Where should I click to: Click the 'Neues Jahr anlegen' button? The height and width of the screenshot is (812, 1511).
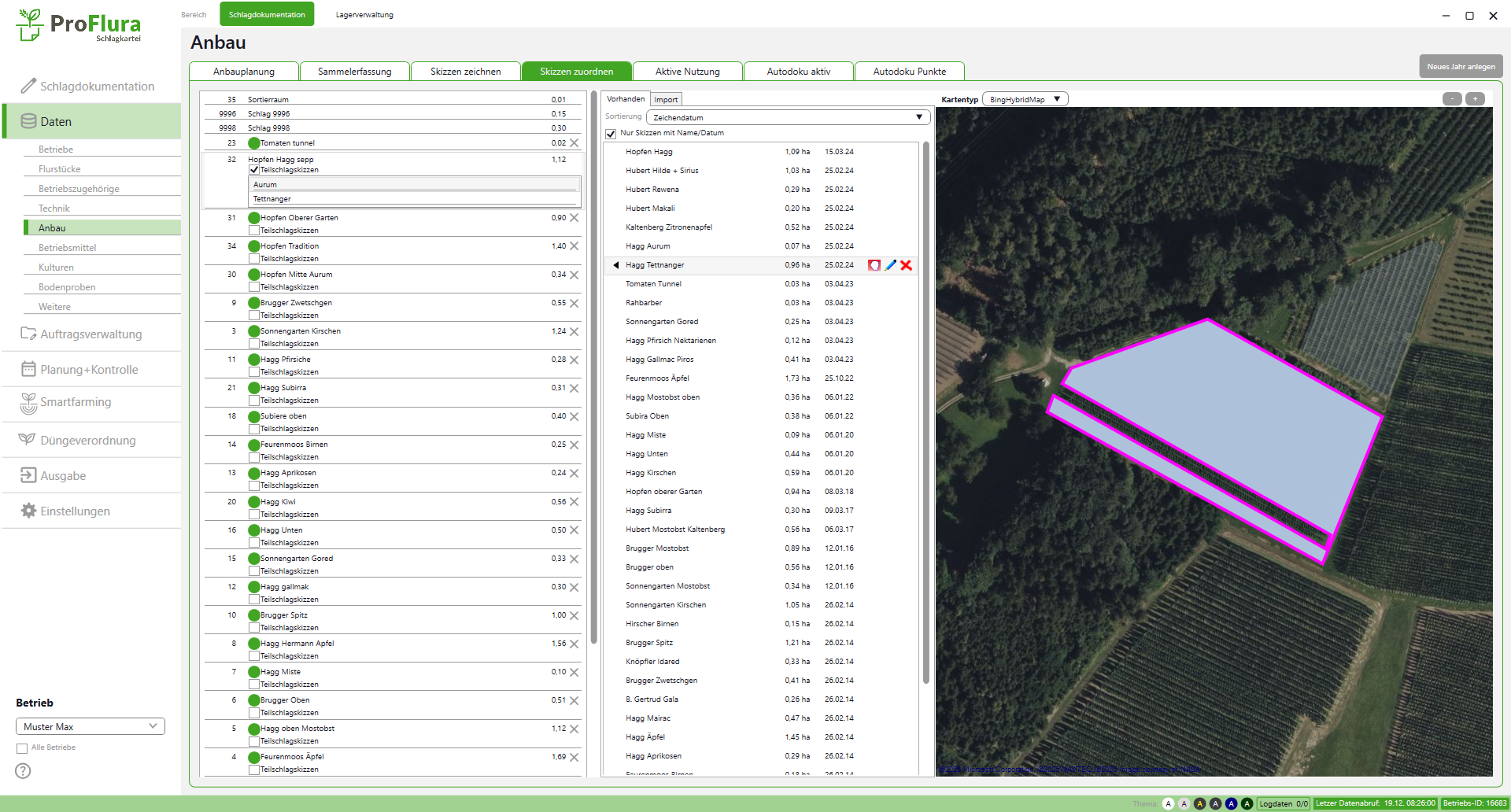(1461, 67)
